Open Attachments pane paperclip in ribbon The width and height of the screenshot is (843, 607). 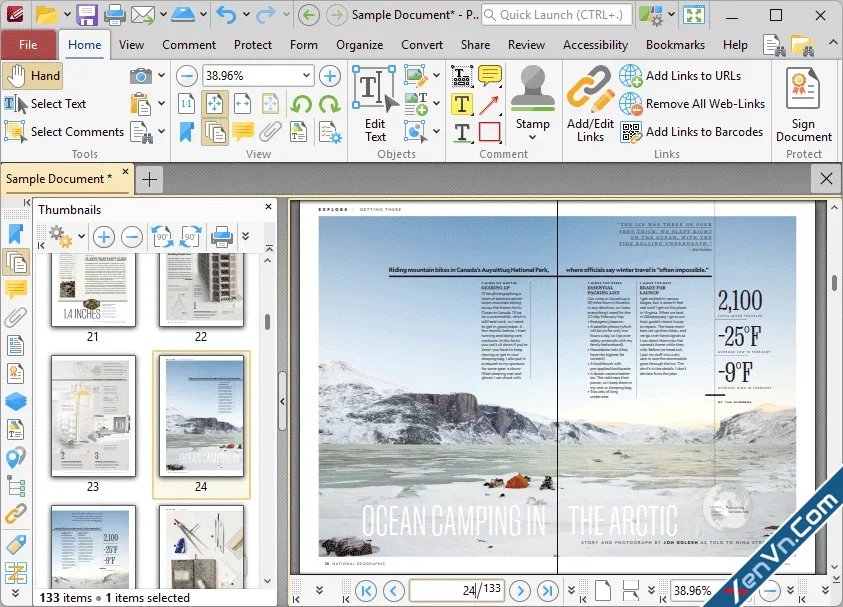tap(270, 132)
